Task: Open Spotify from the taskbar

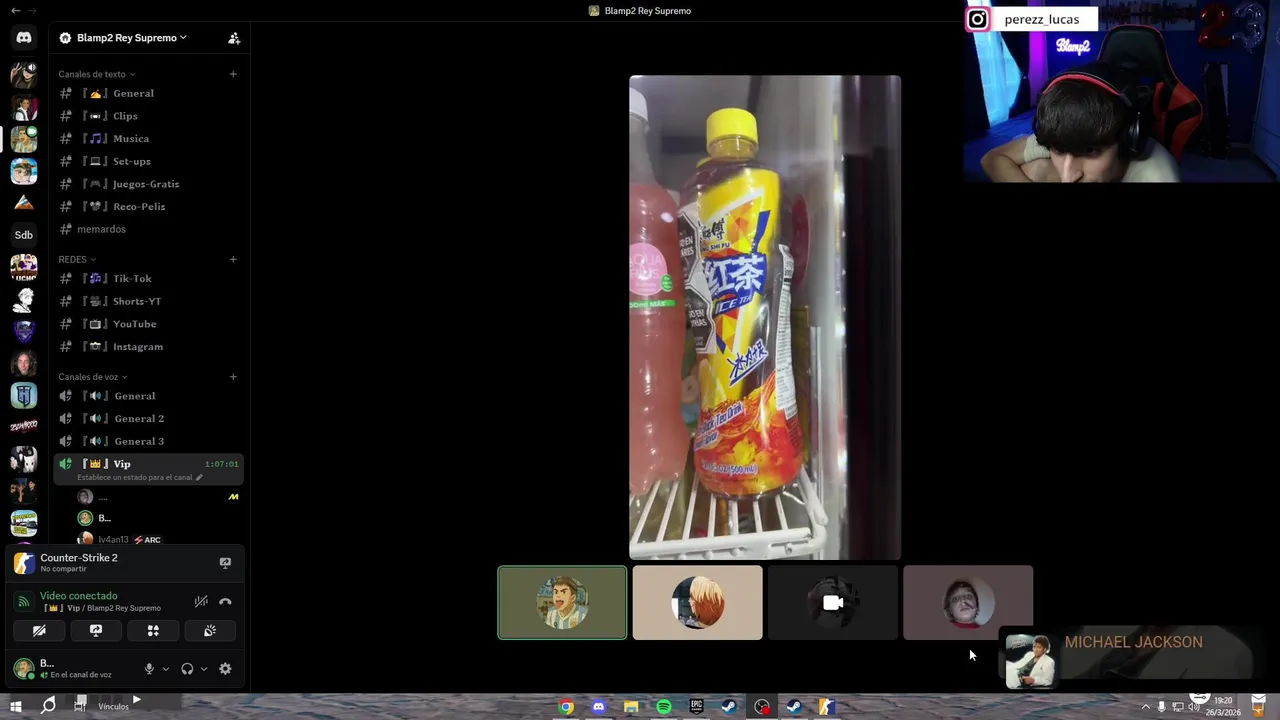Action: pyautogui.click(x=664, y=707)
